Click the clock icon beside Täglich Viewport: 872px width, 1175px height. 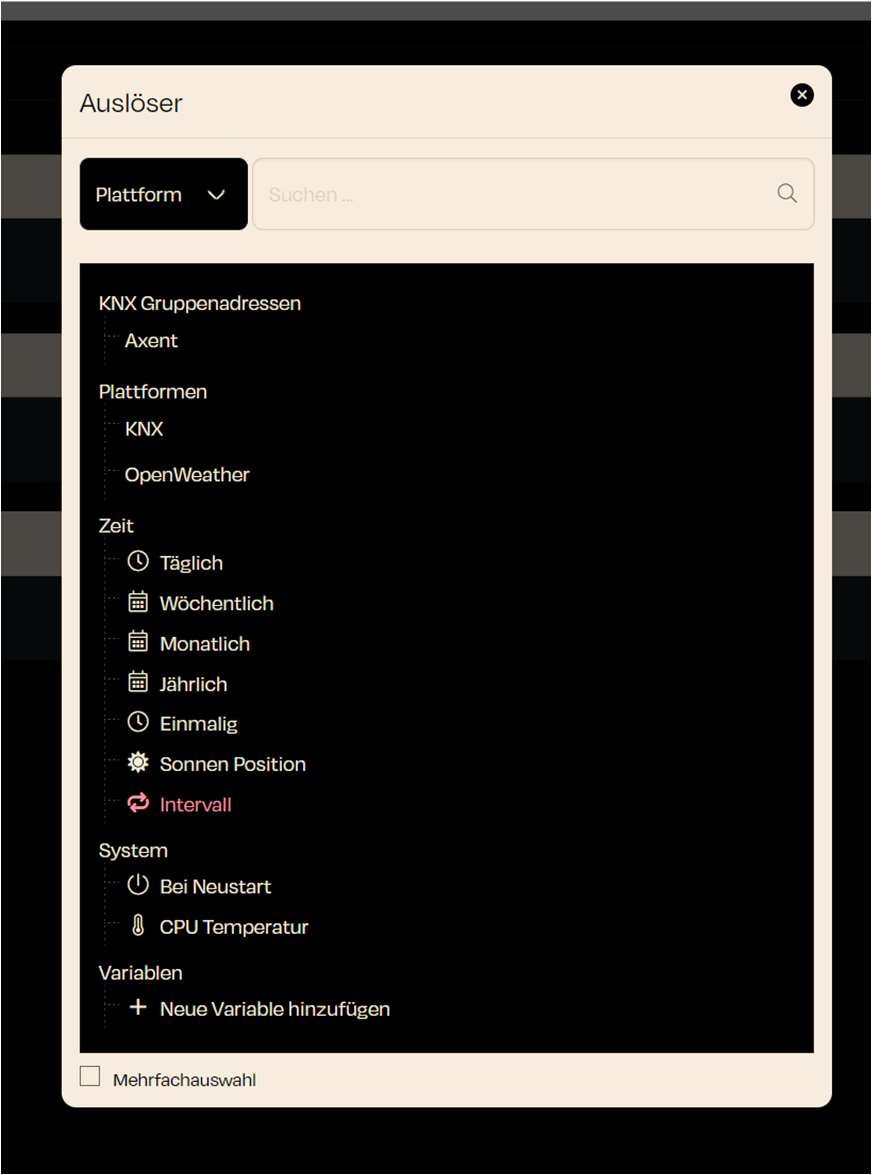click(x=138, y=562)
